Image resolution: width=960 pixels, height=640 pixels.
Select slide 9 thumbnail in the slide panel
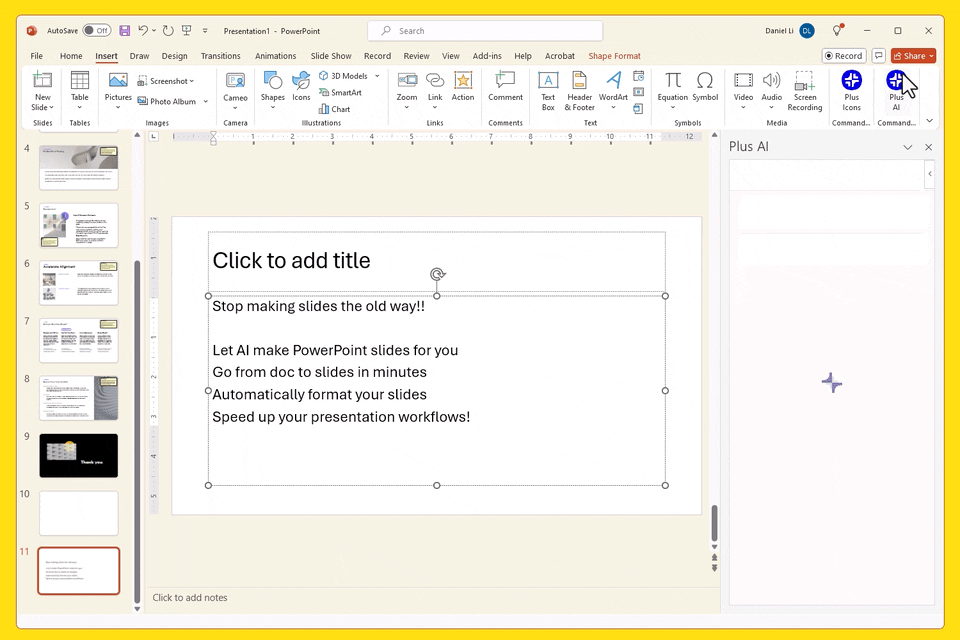78,456
